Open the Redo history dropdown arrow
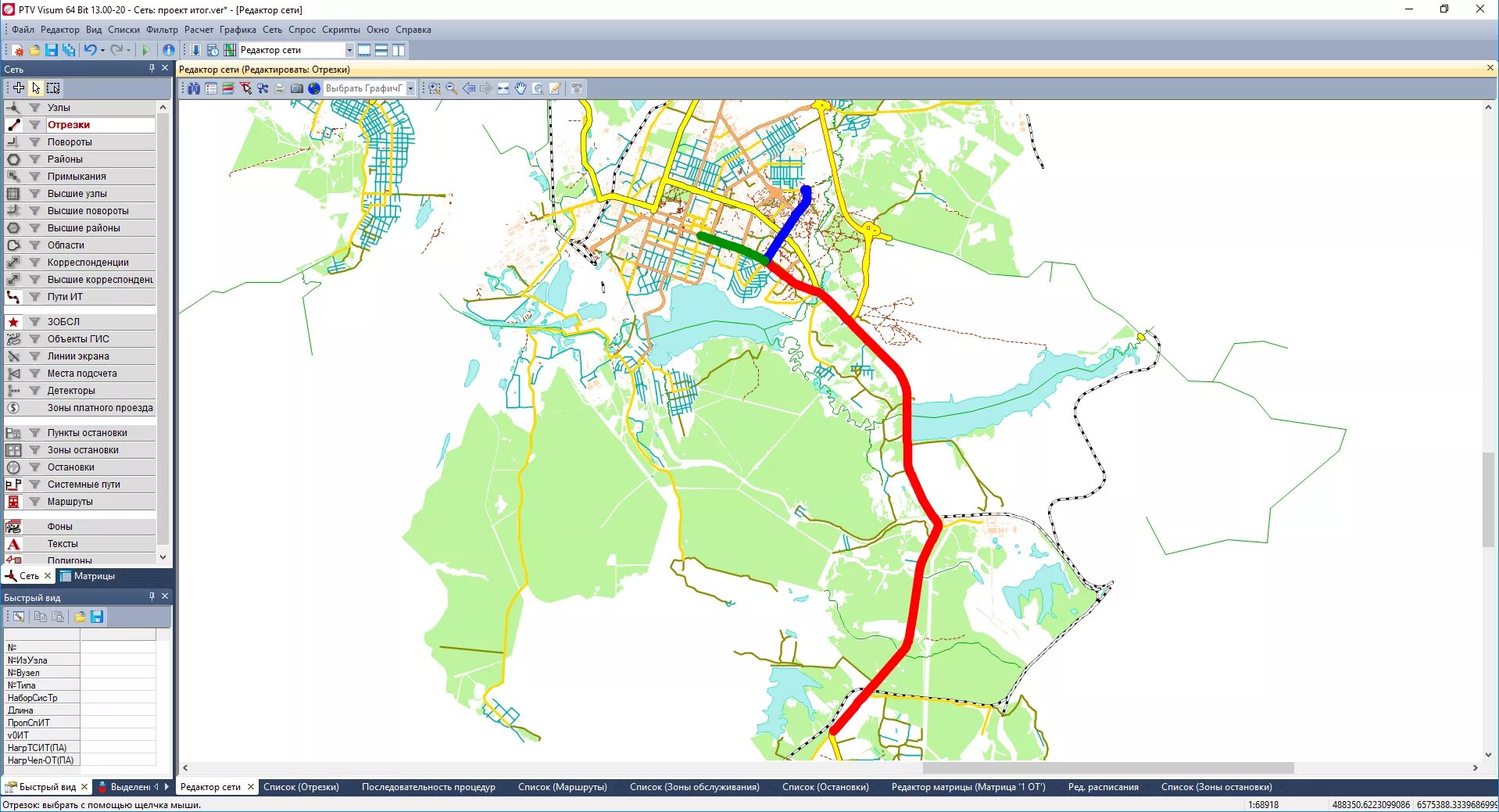 (129, 50)
